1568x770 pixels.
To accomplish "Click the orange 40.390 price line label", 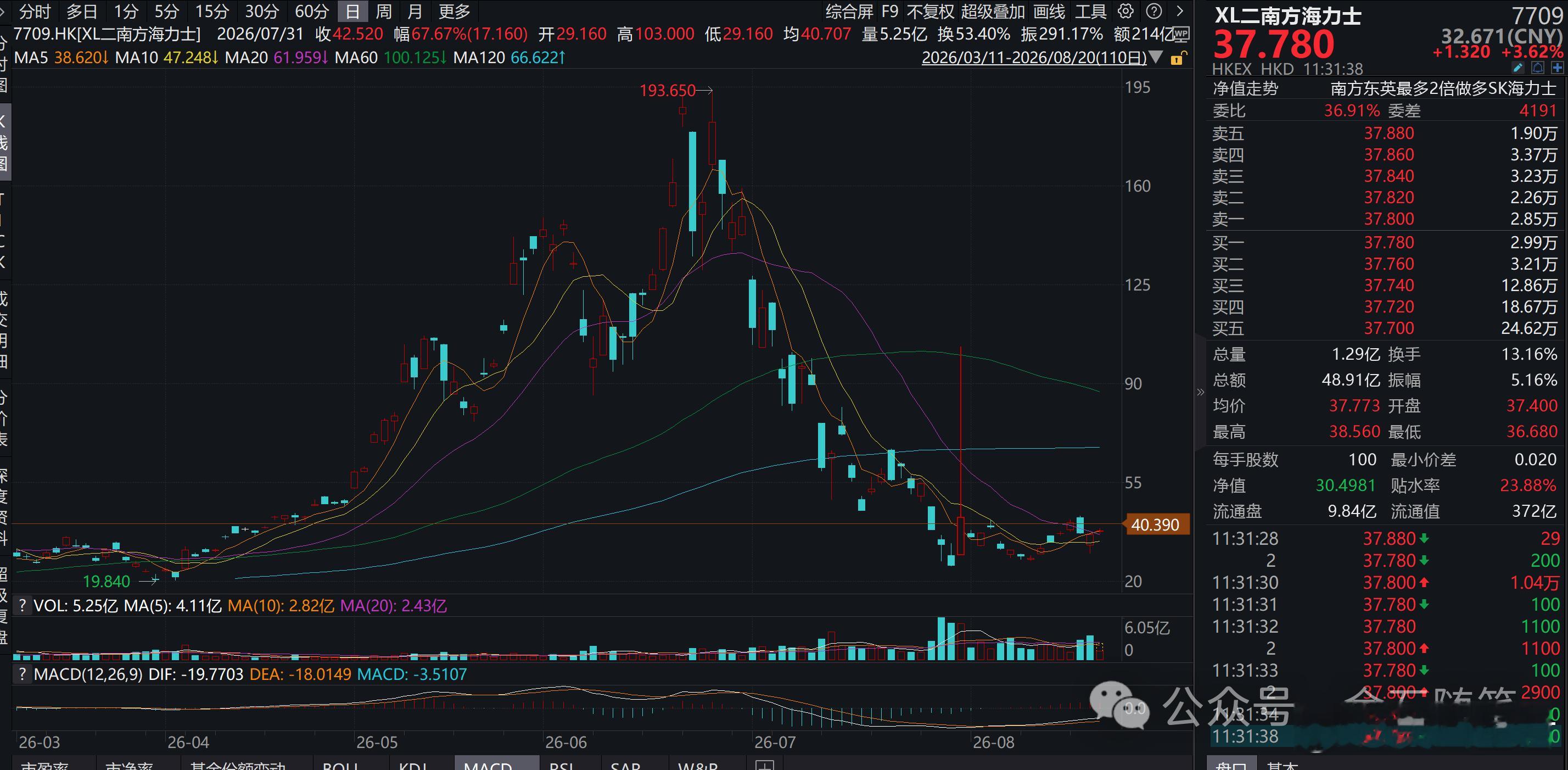I will pyautogui.click(x=1155, y=524).
